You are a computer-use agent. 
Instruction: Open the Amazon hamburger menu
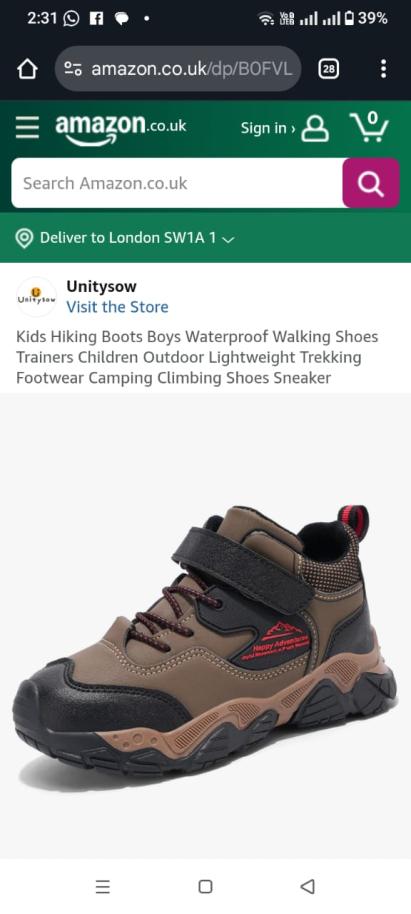pyautogui.click(x=27, y=127)
